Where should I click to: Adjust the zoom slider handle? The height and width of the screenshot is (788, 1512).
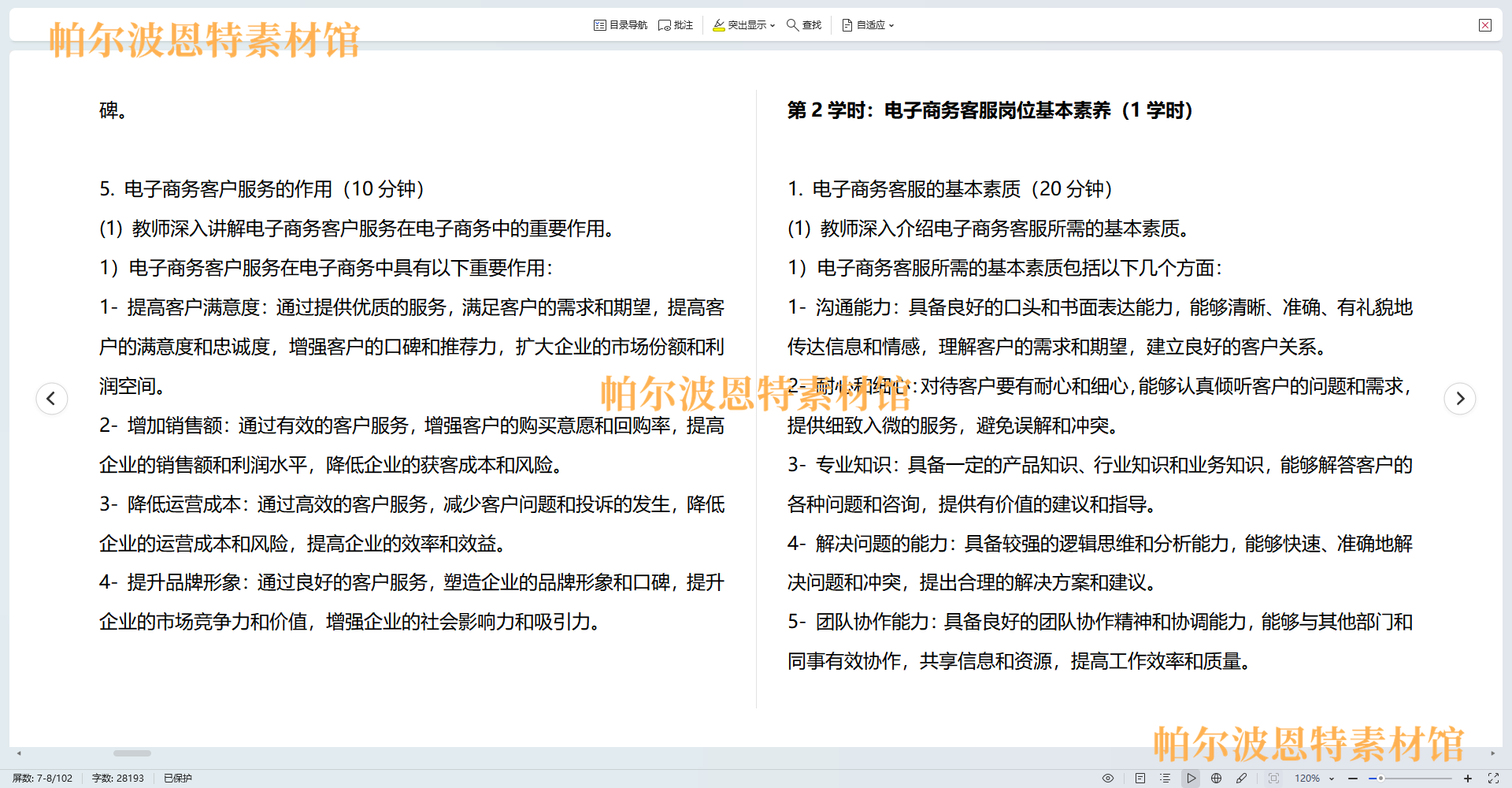point(1380,778)
